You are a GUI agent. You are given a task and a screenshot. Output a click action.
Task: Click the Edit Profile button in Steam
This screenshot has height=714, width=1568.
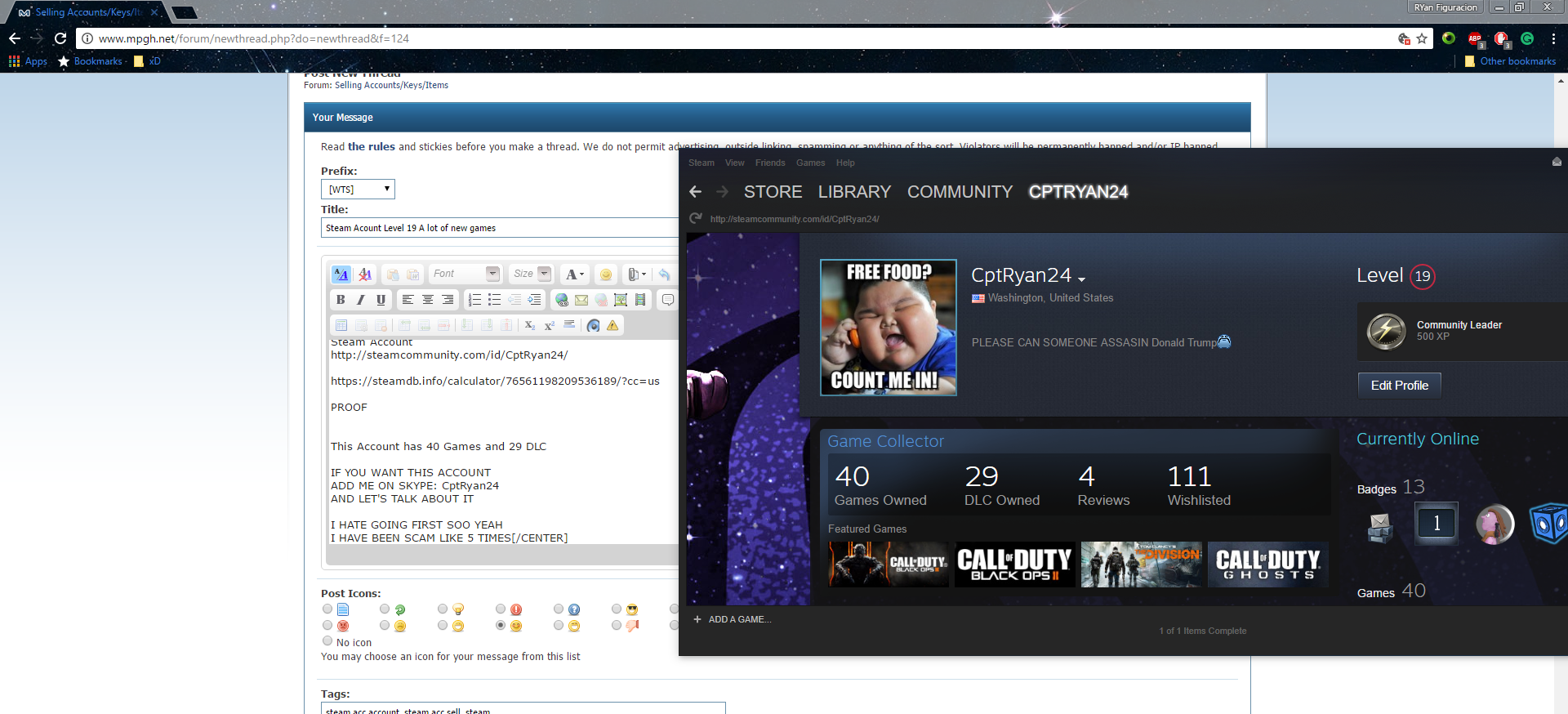click(1400, 386)
